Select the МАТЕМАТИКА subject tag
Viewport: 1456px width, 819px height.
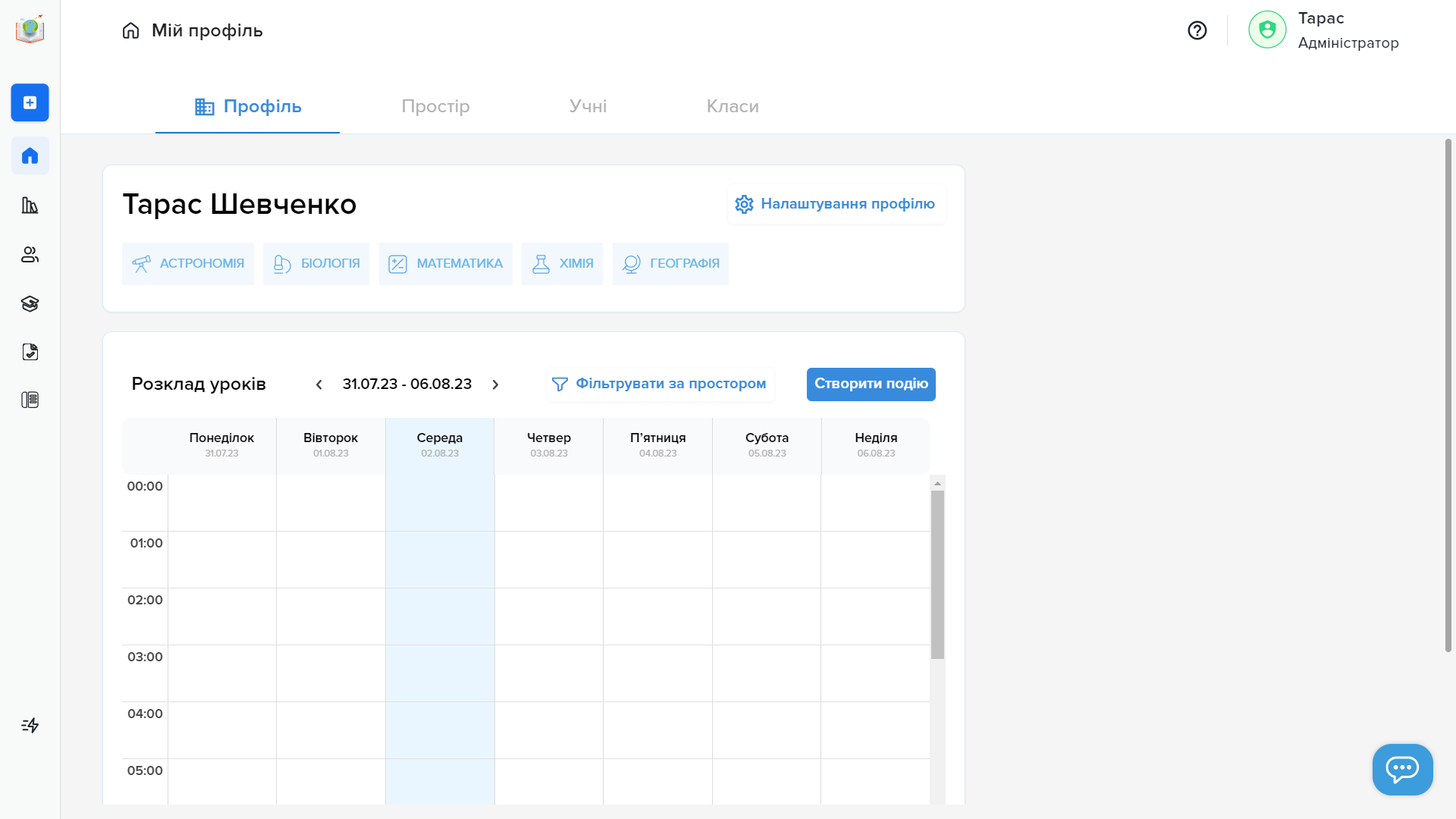tap(445, 264)
